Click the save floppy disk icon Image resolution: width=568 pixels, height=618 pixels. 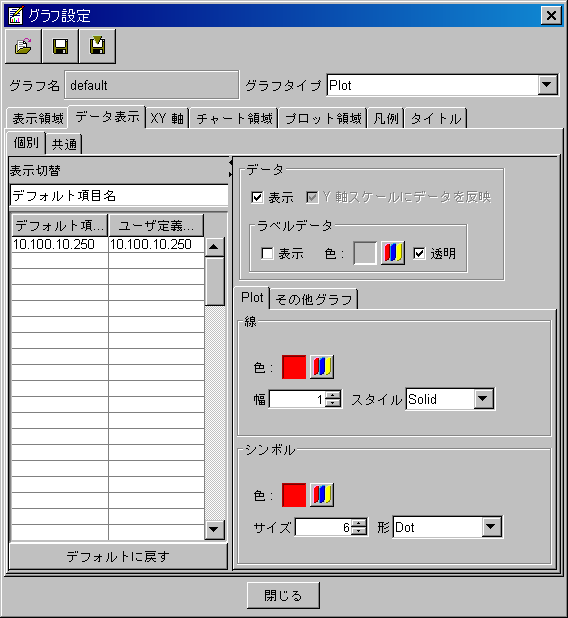click(60, 46)
